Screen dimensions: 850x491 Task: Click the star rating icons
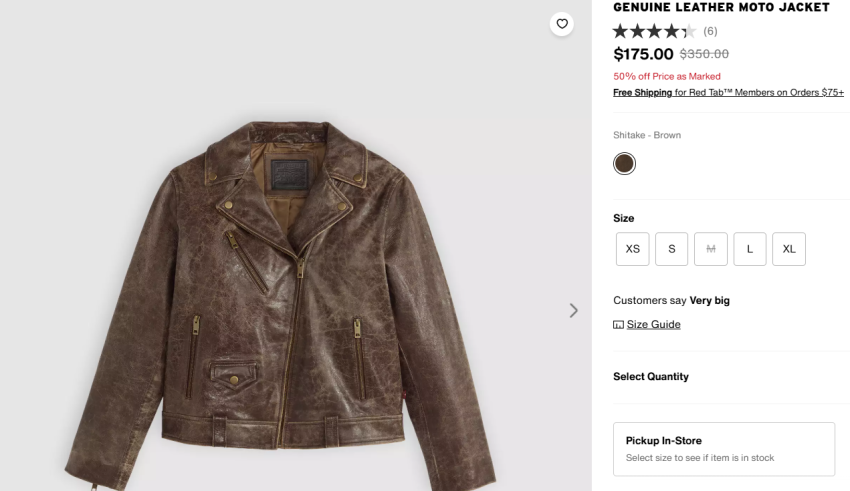tap(654, 31)
